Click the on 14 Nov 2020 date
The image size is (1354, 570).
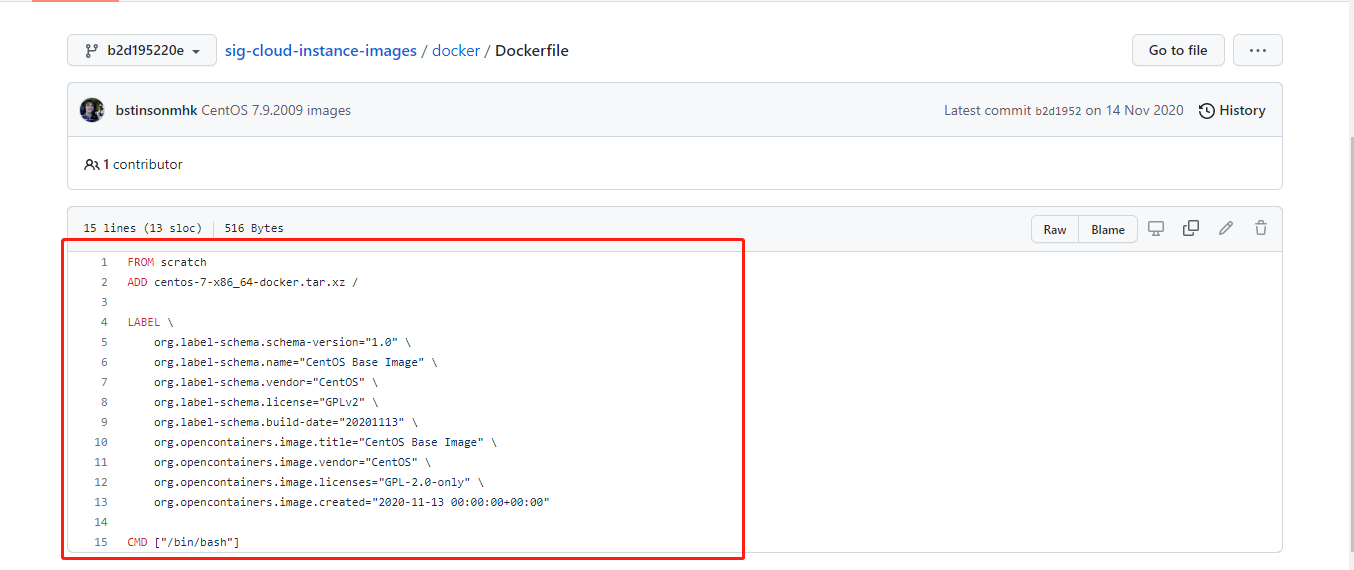(1135, 111)
